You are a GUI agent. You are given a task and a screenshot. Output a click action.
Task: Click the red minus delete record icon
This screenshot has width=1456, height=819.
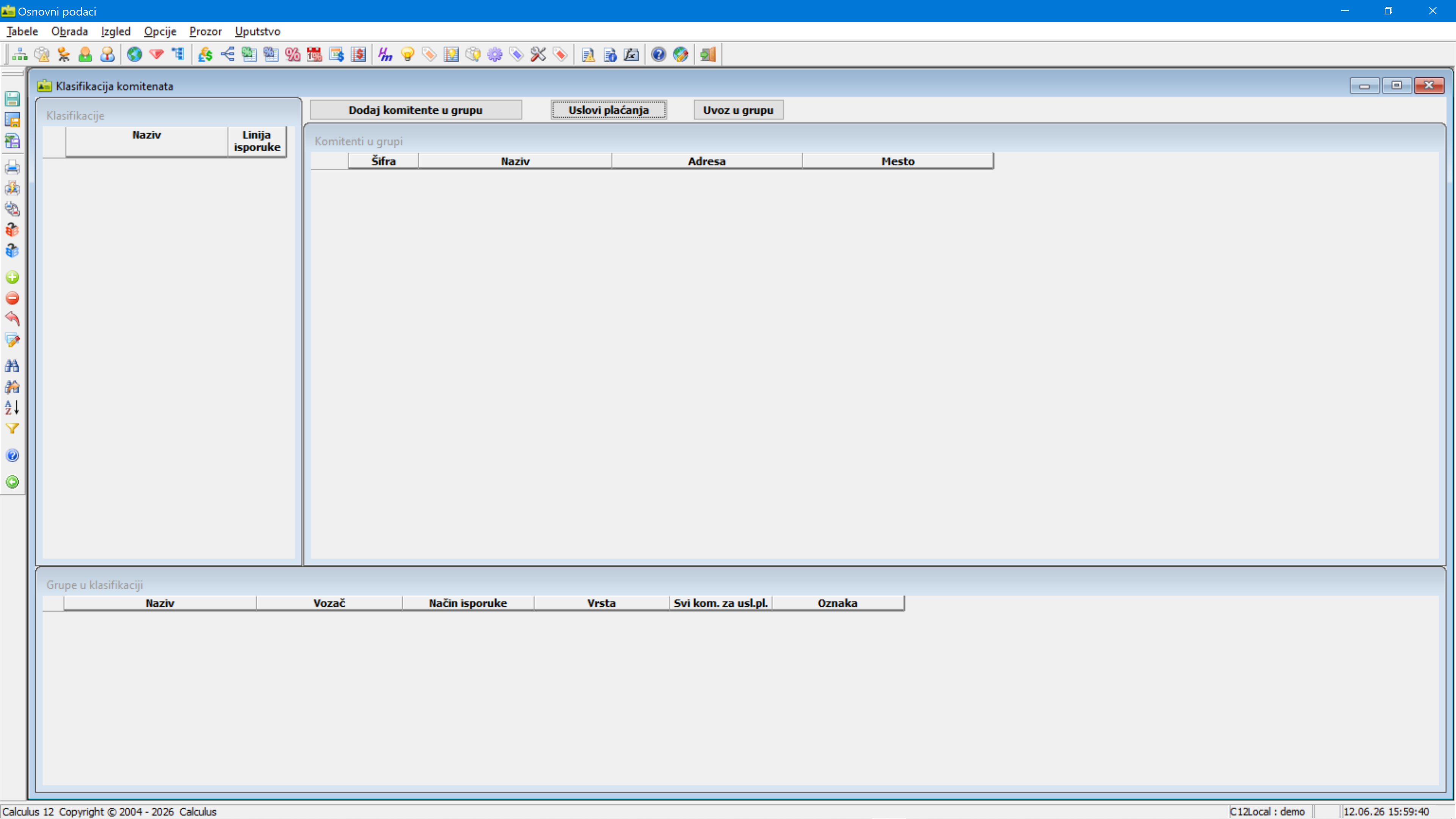13,298
